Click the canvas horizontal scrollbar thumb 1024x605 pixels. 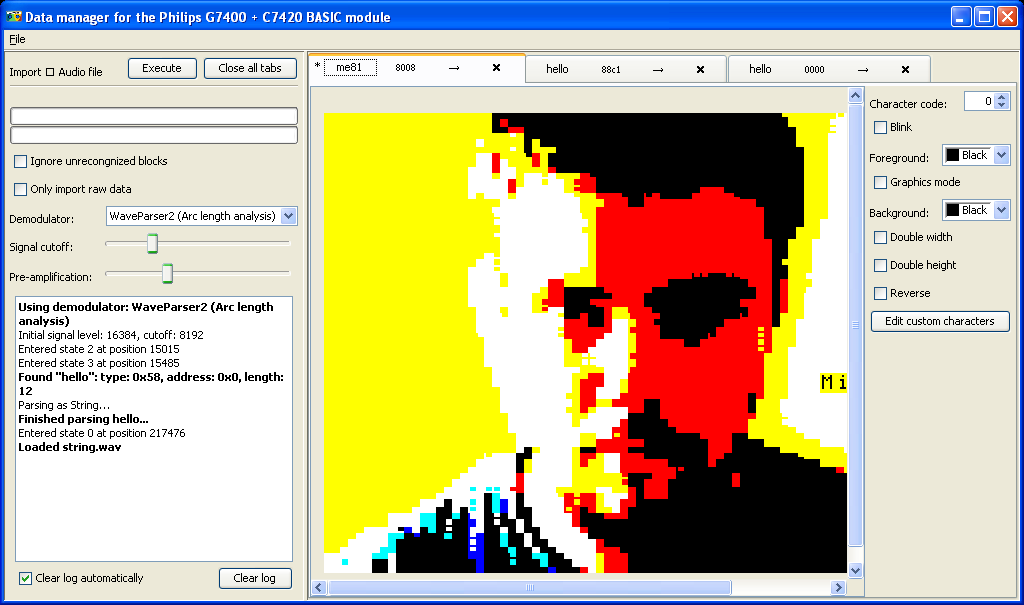530,587
